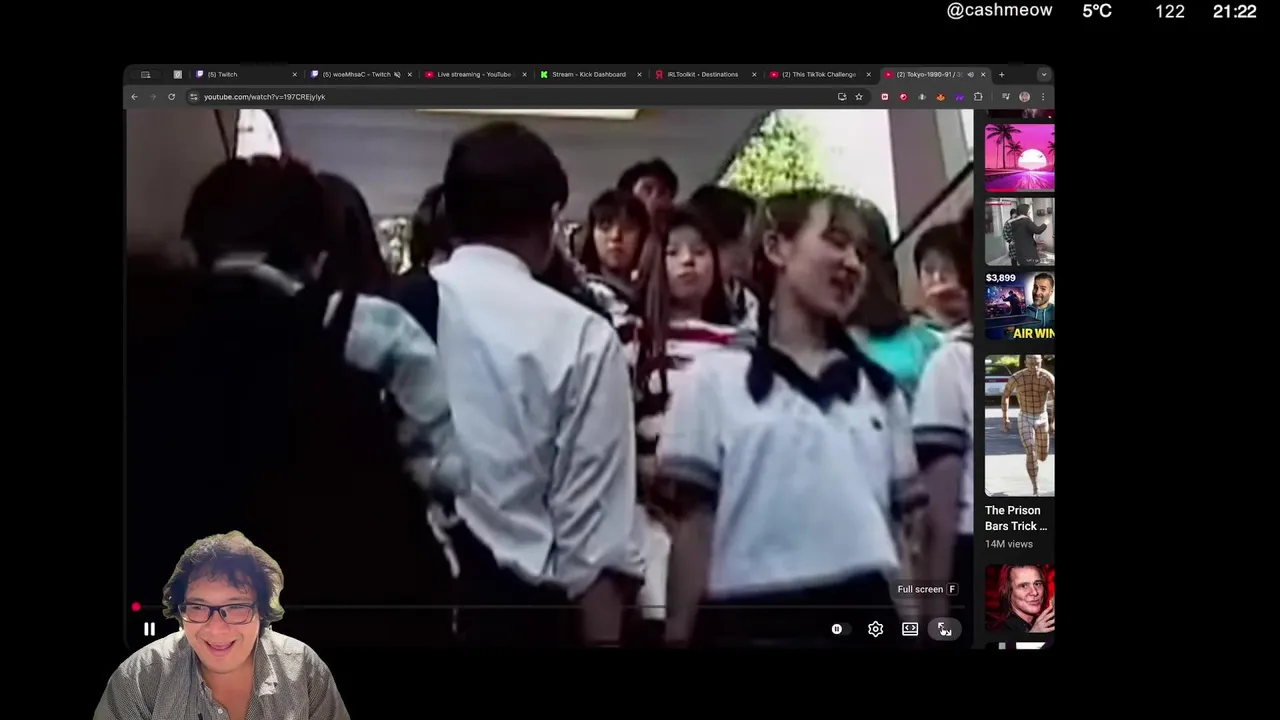The width and height of the screenshot is (1280, 720).
Task: Close the Kick Dashboard tab
Action: 639,74
